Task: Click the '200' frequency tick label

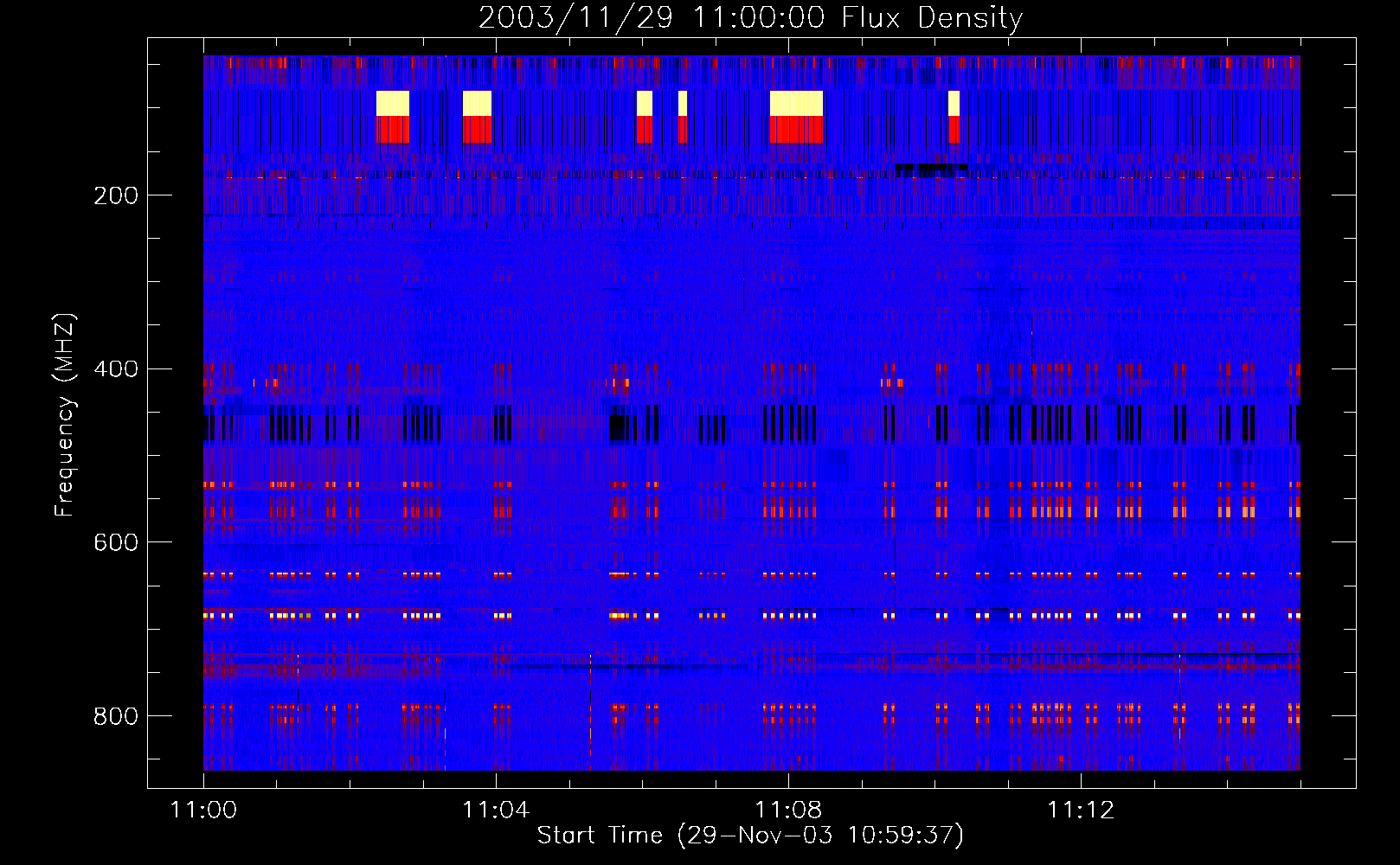Action: [x=116, y=195]
